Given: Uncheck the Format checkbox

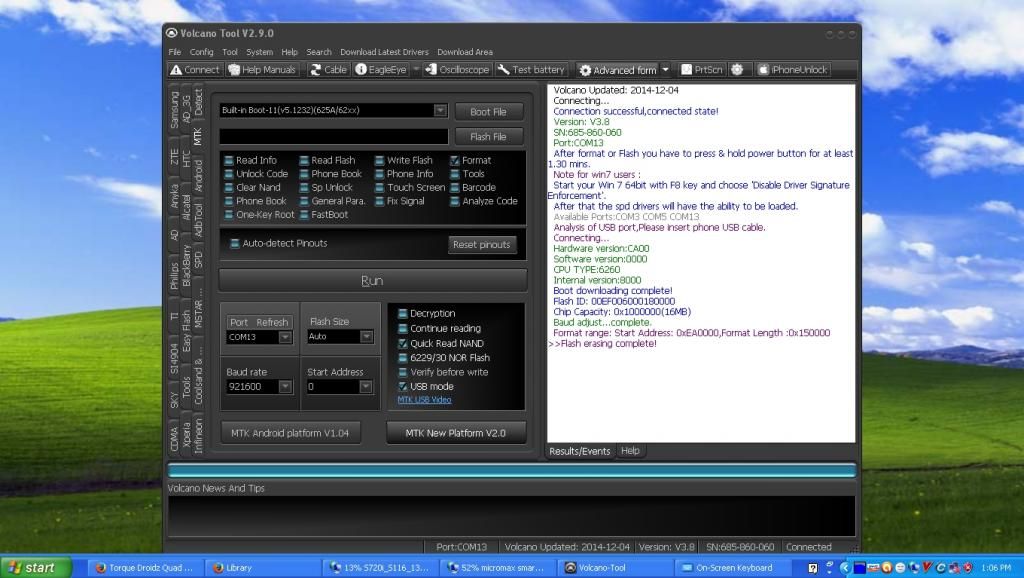Looking at the screenshot, I should pos(455,160).
